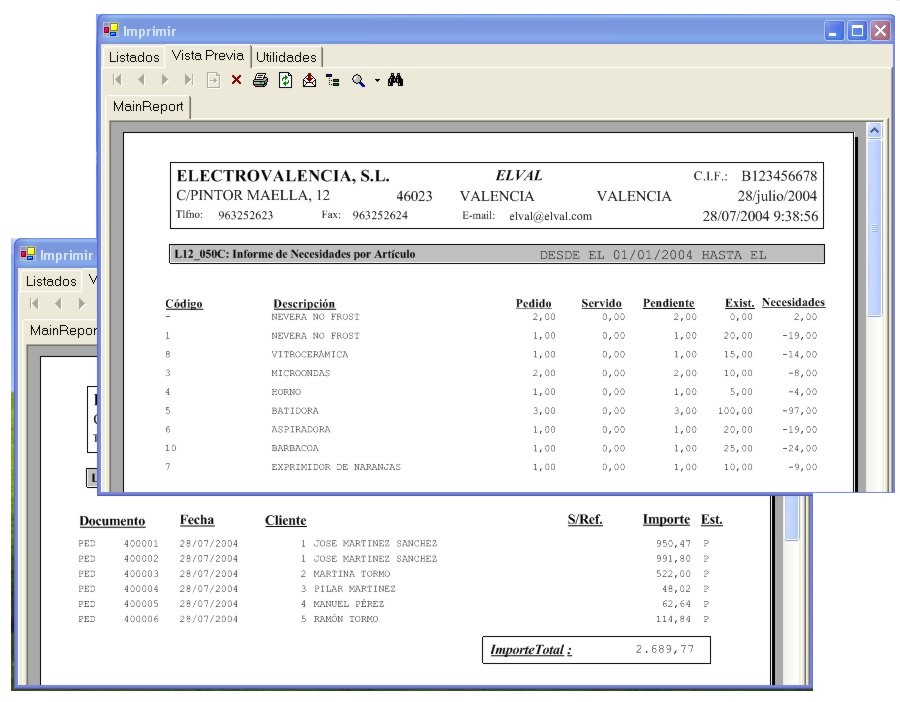Click amount 950,47 in back report
The width and height of the screenshot is (900, 702).
coord(673,544)
